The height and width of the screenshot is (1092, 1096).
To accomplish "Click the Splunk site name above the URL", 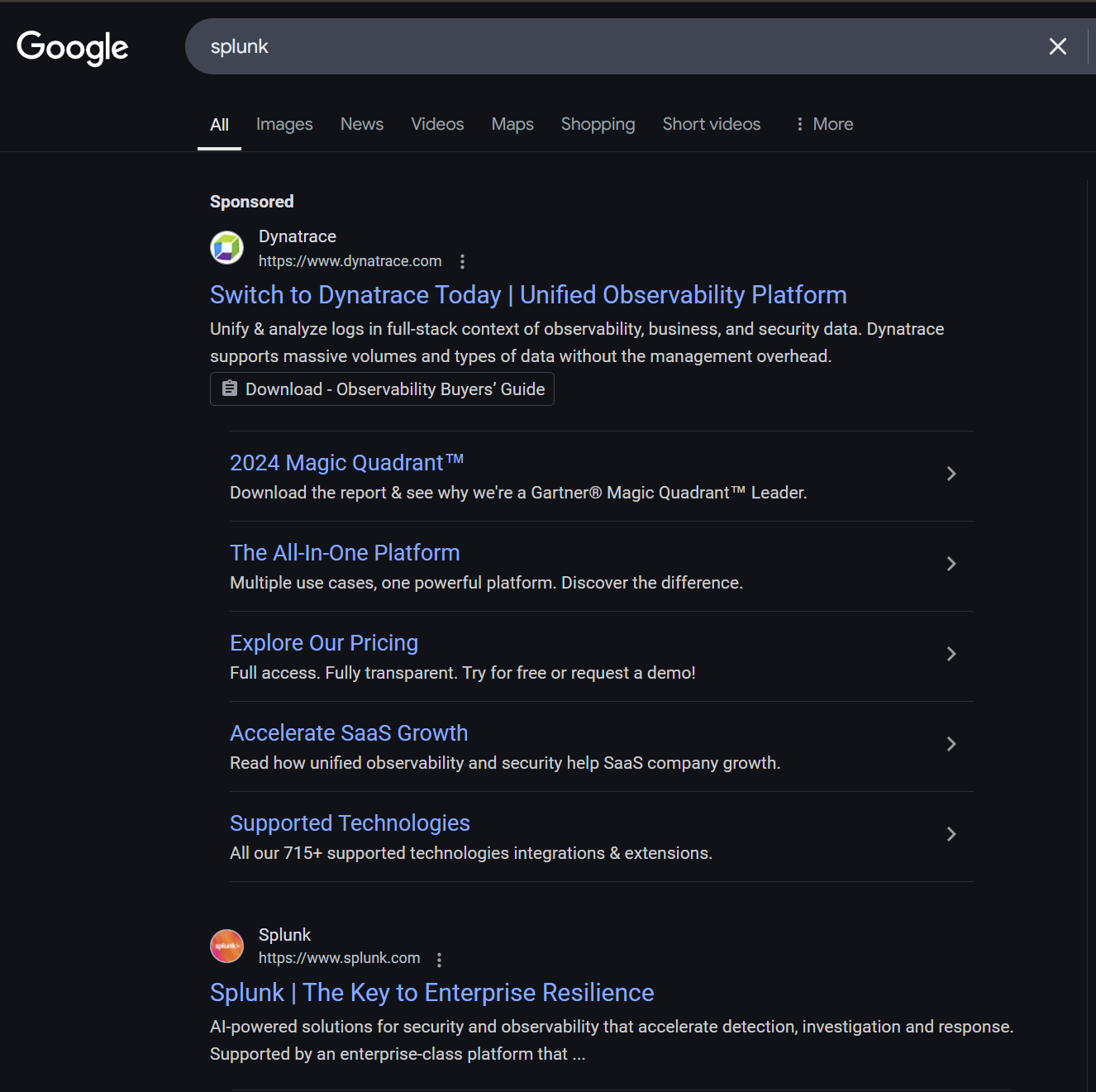I will [x=284, y=935].
